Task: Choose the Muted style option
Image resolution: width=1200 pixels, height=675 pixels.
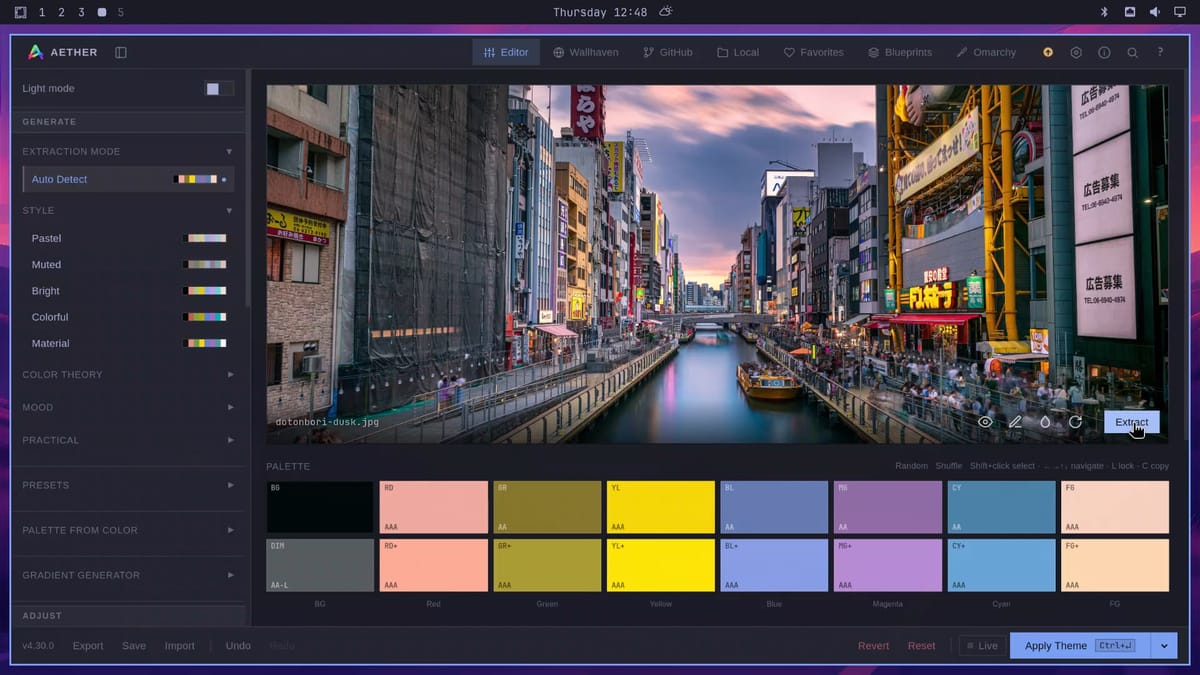Action: (x=129, y=265)
